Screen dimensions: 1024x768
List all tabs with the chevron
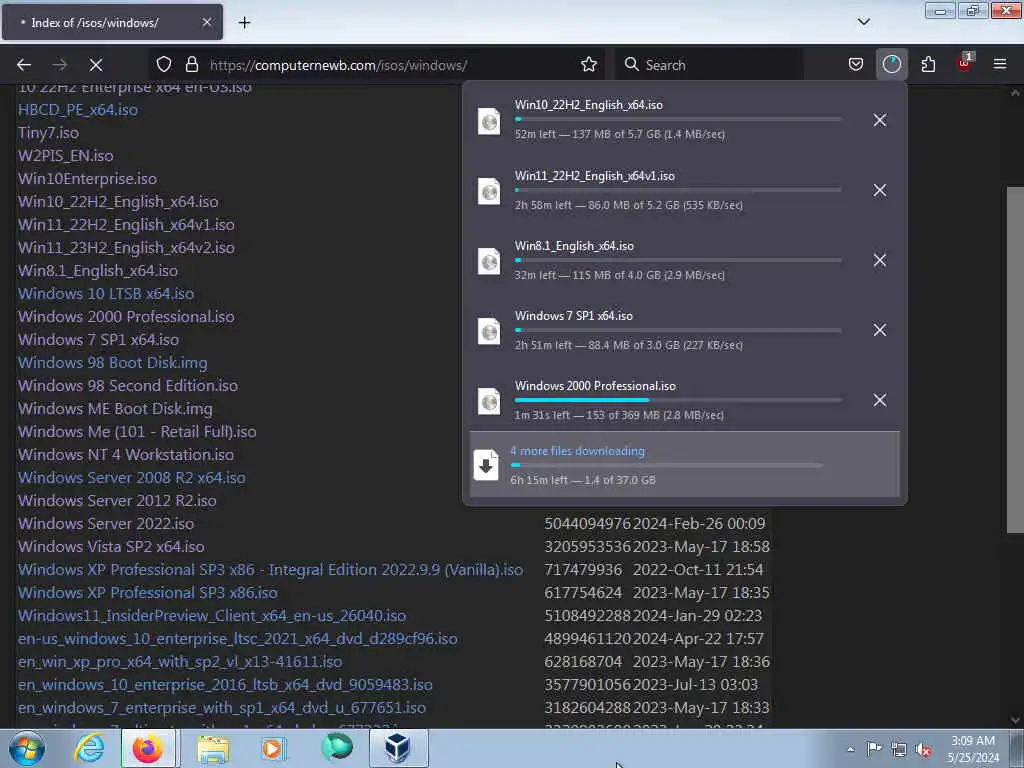863,22
